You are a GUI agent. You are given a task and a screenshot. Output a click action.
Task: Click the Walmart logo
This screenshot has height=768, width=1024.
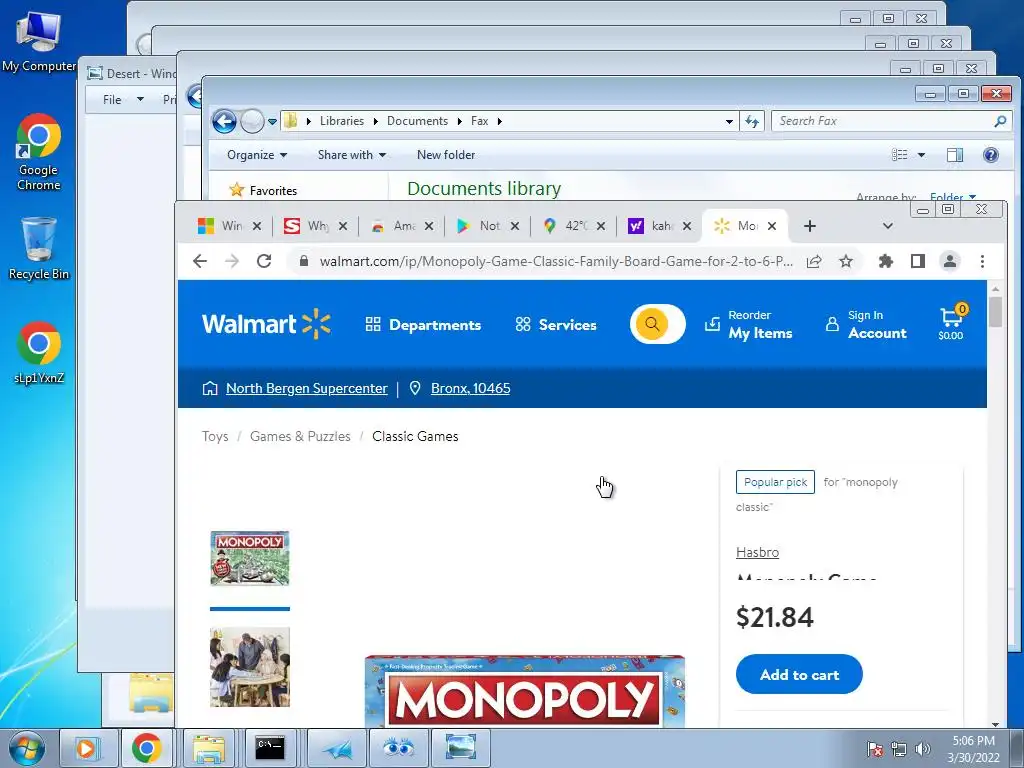tap(266, 324)
